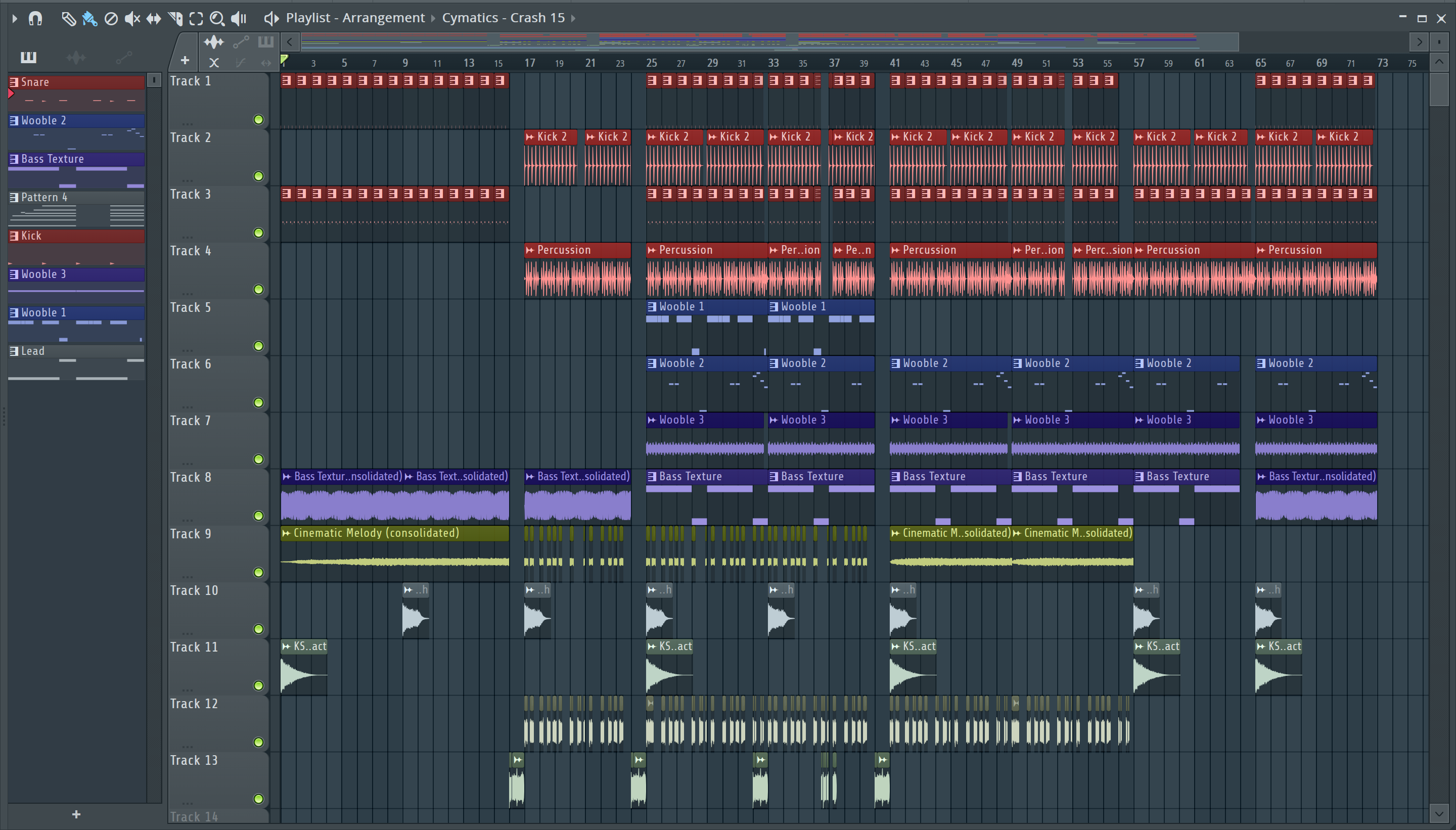Mute Track 3 with its green LED

coord(258,233)
